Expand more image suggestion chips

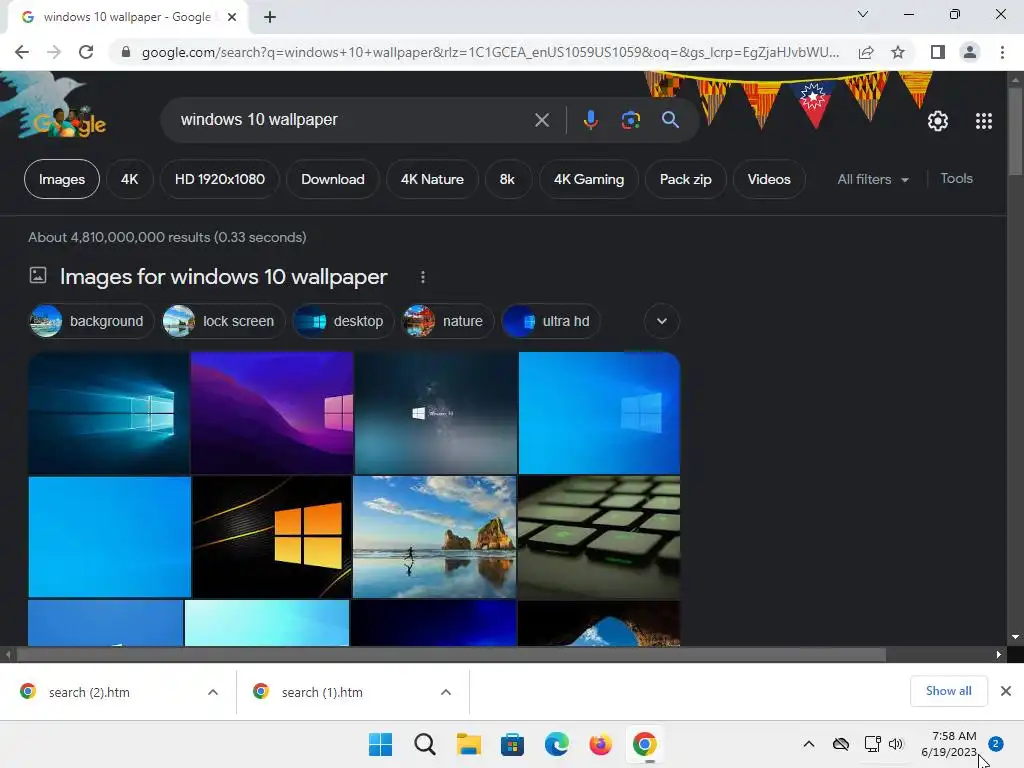click(x=662, y=321)
